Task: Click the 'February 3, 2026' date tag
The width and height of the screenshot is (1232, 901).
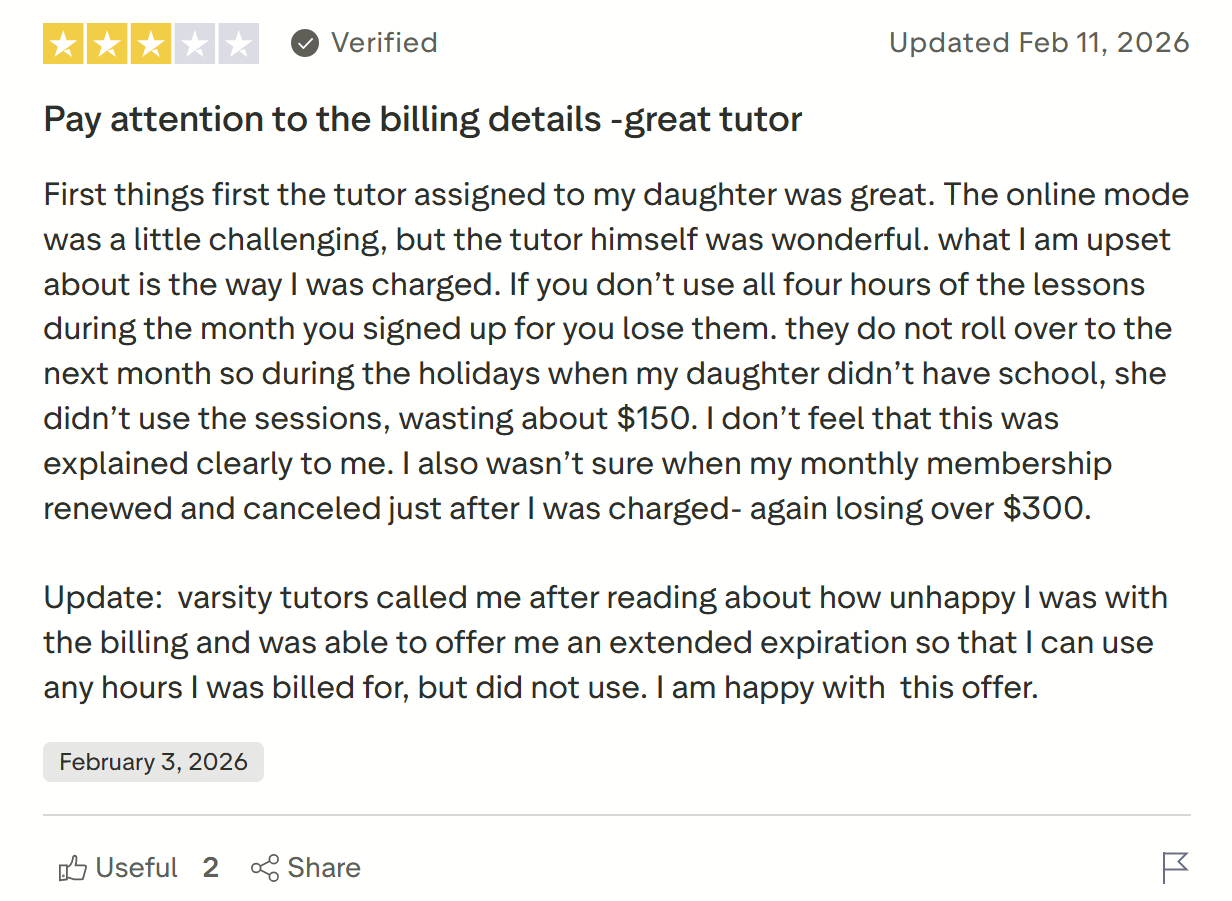Action: tap(152, 762)
